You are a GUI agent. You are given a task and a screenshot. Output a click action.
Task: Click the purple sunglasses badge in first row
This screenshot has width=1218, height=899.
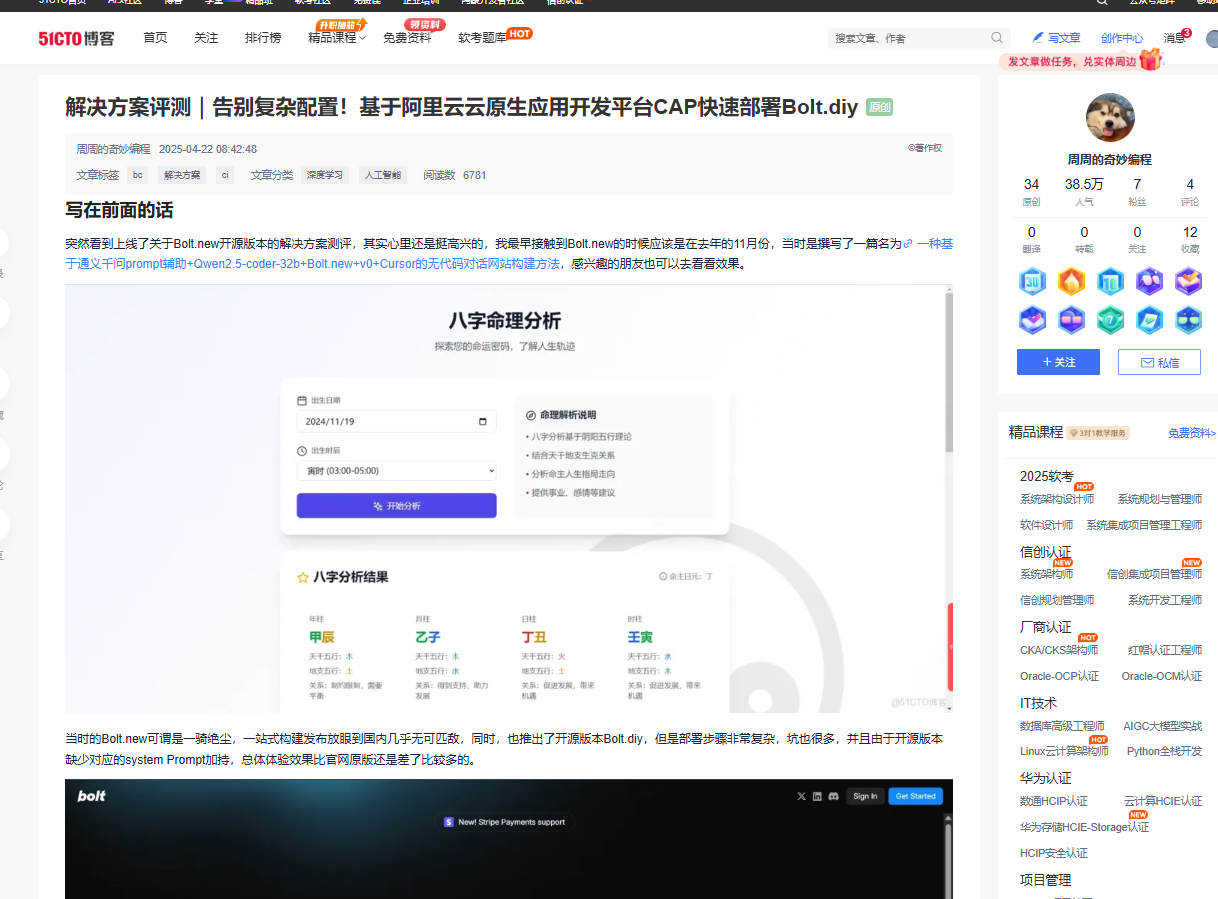[x=1149, y=281]
